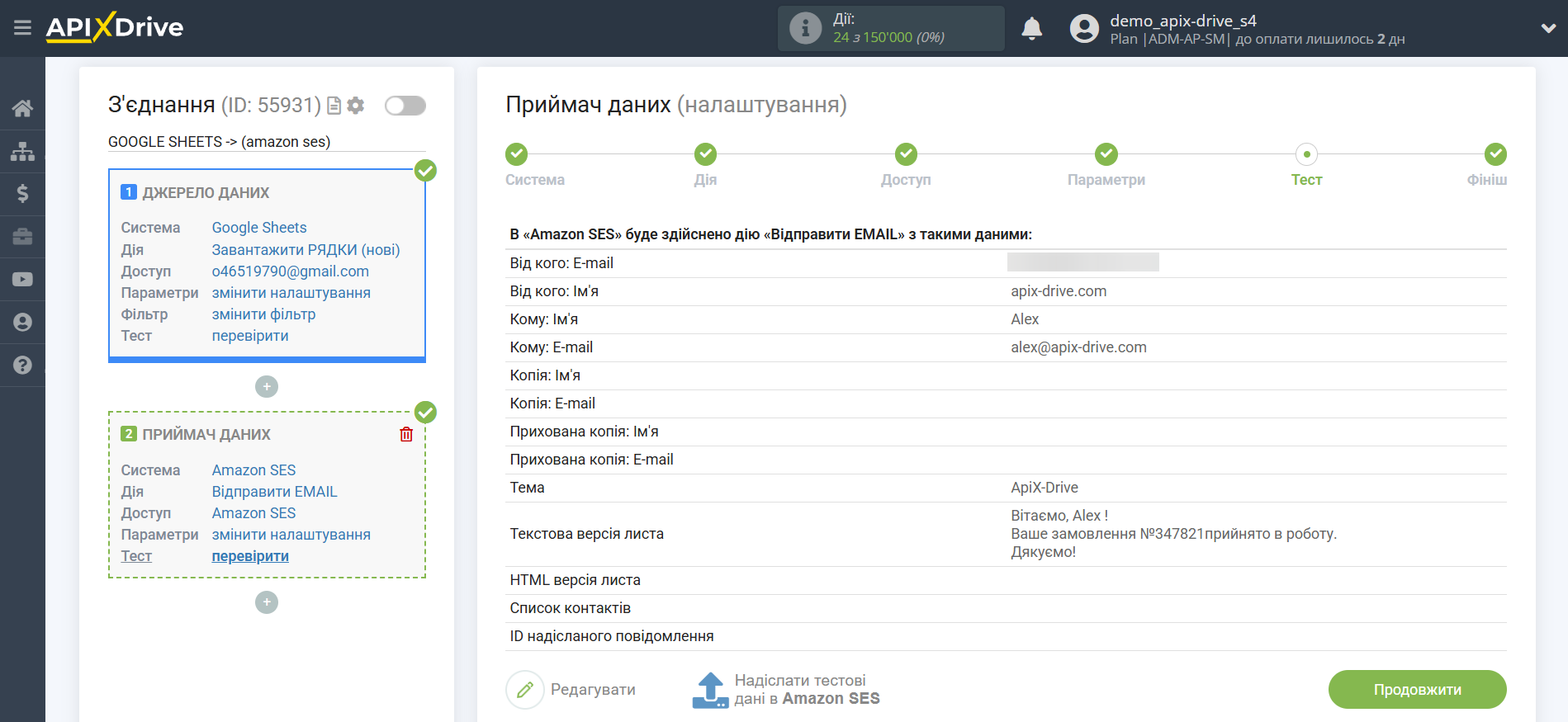Open the home sidebar icon
Viewport: 1568px width, 722px height.
(22, 108)
